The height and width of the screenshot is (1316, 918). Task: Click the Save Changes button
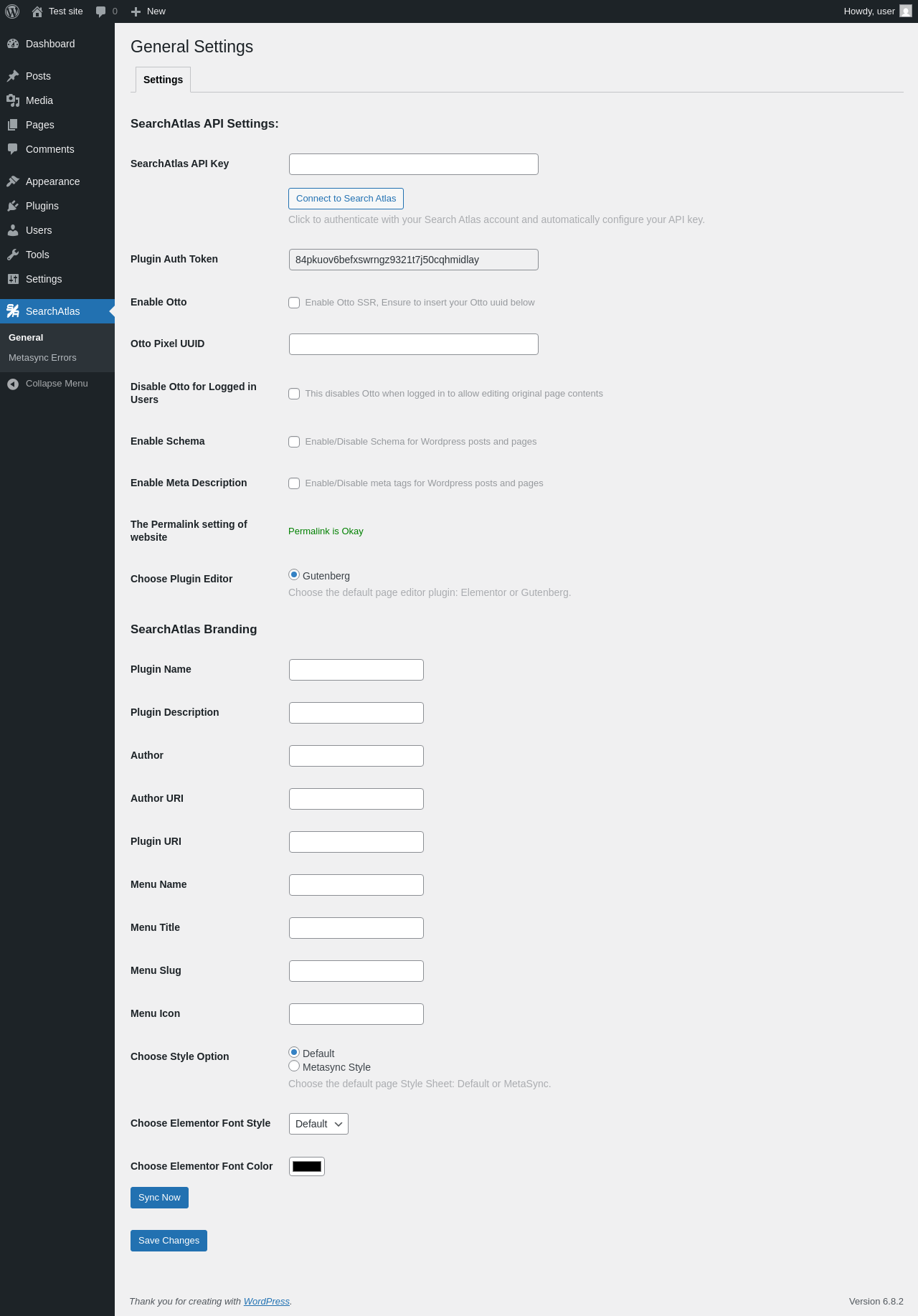click(169, 1241)
